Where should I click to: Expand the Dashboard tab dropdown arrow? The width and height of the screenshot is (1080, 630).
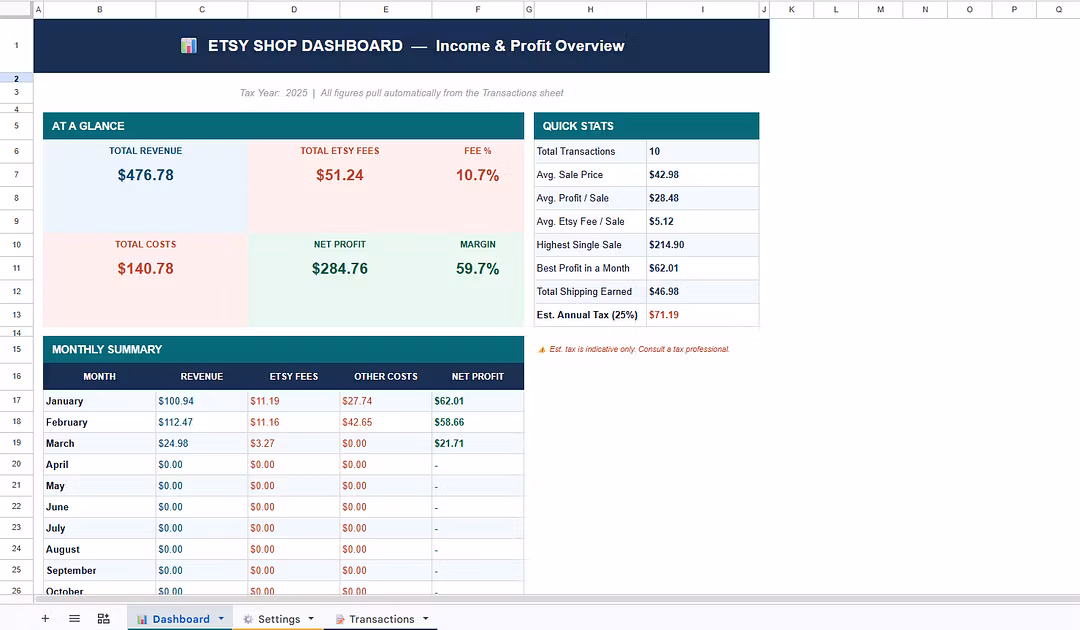[x=221, y=618]
